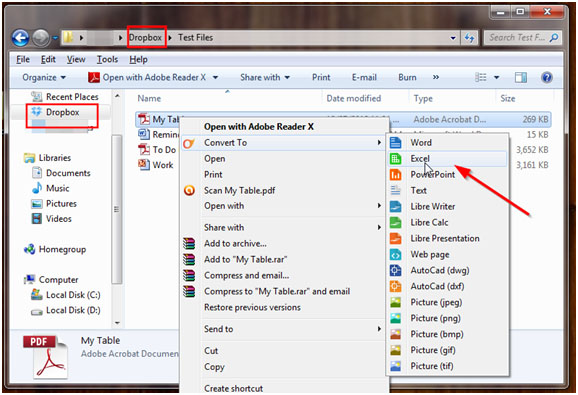
Task: Click the change view icon
Action: tap(481, 77)
